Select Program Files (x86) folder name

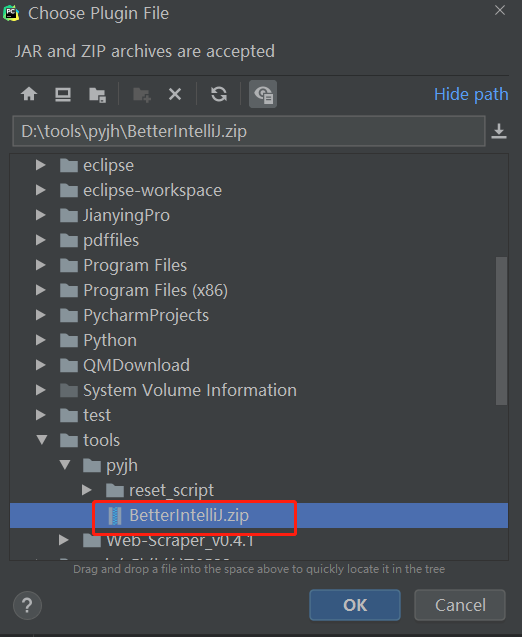click(155, 290)
